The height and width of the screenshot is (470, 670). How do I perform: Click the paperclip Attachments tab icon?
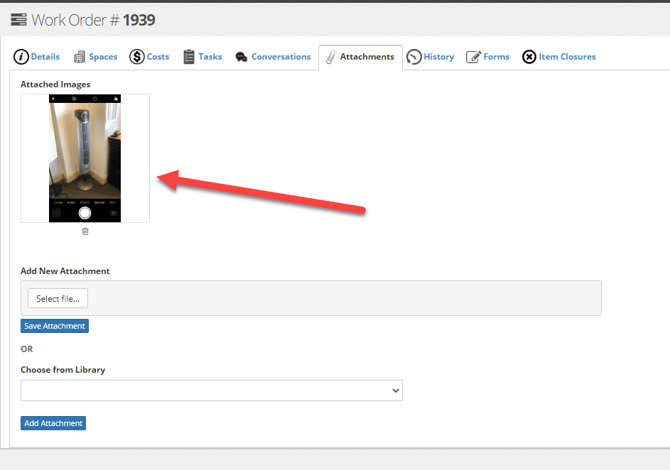coord(330,57)
